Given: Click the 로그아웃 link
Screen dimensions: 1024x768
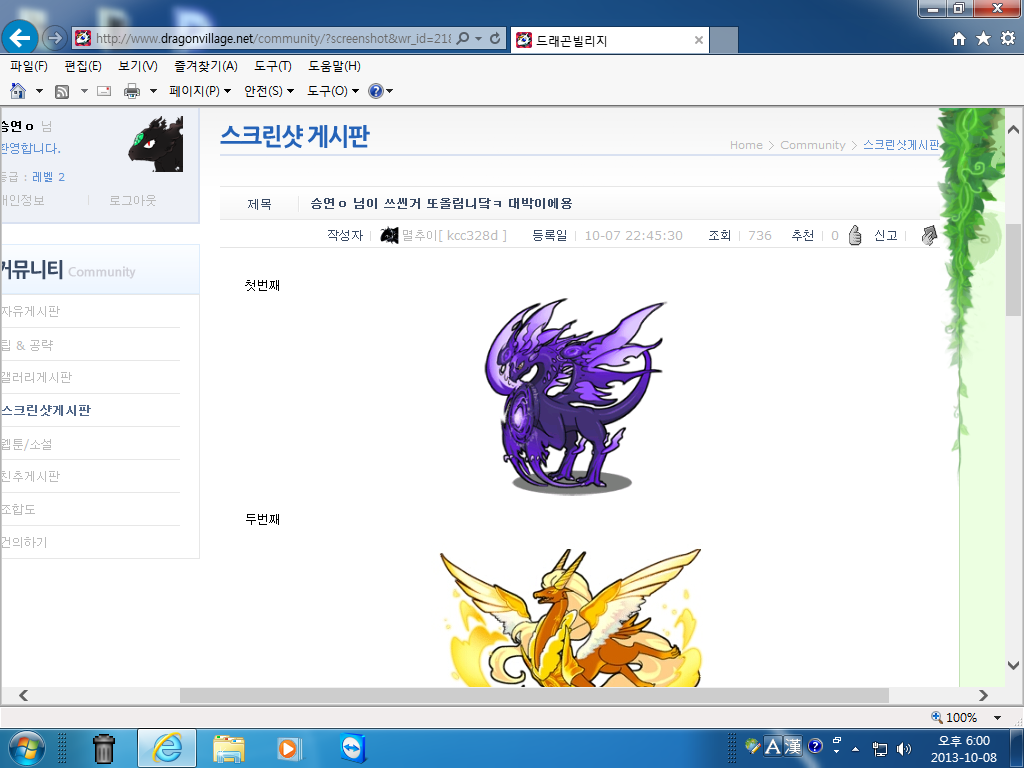Looking at the screenshot, I should click(x=133, y=200).
